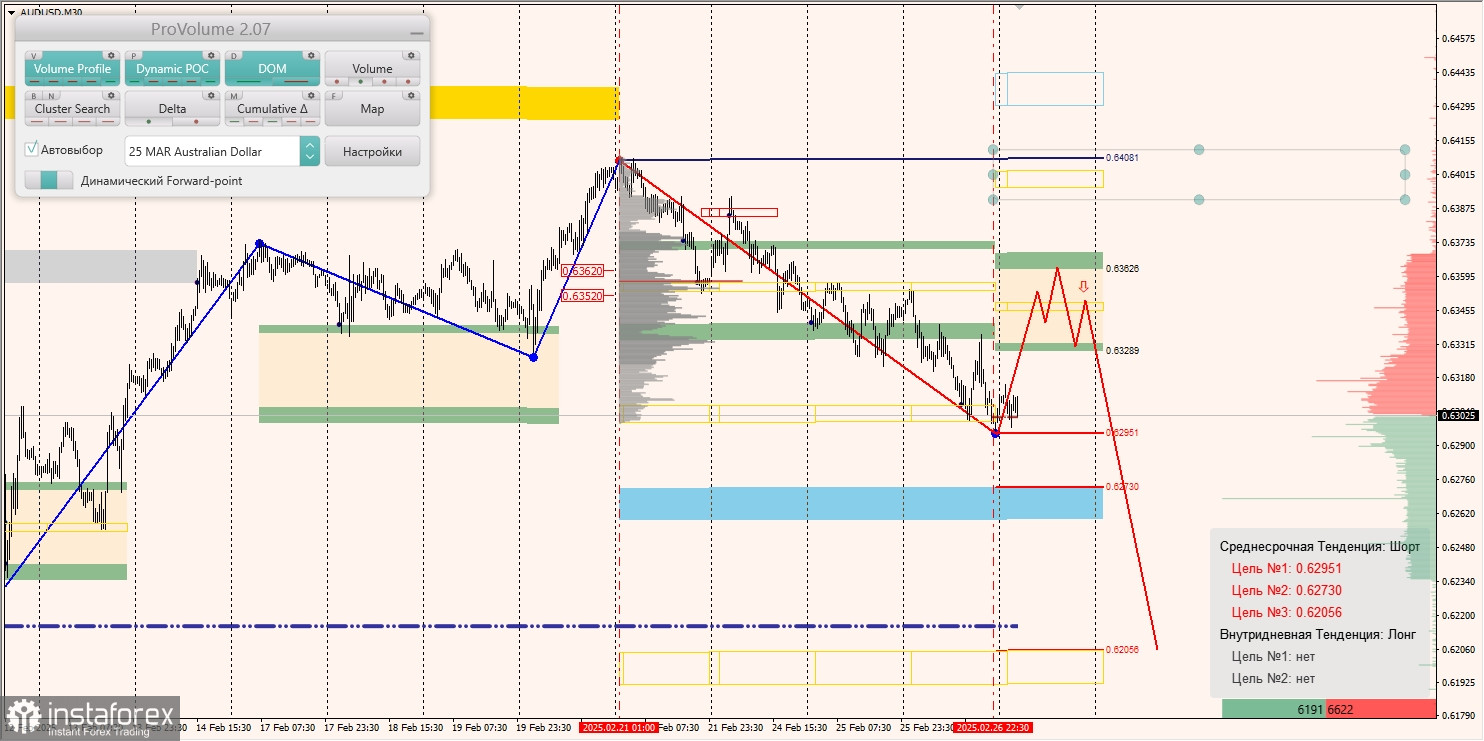The height and width of the screenshot is (741, 1484).
Task: Click the N hotkey tag on Cluster Search
Action: coord(50,96)
